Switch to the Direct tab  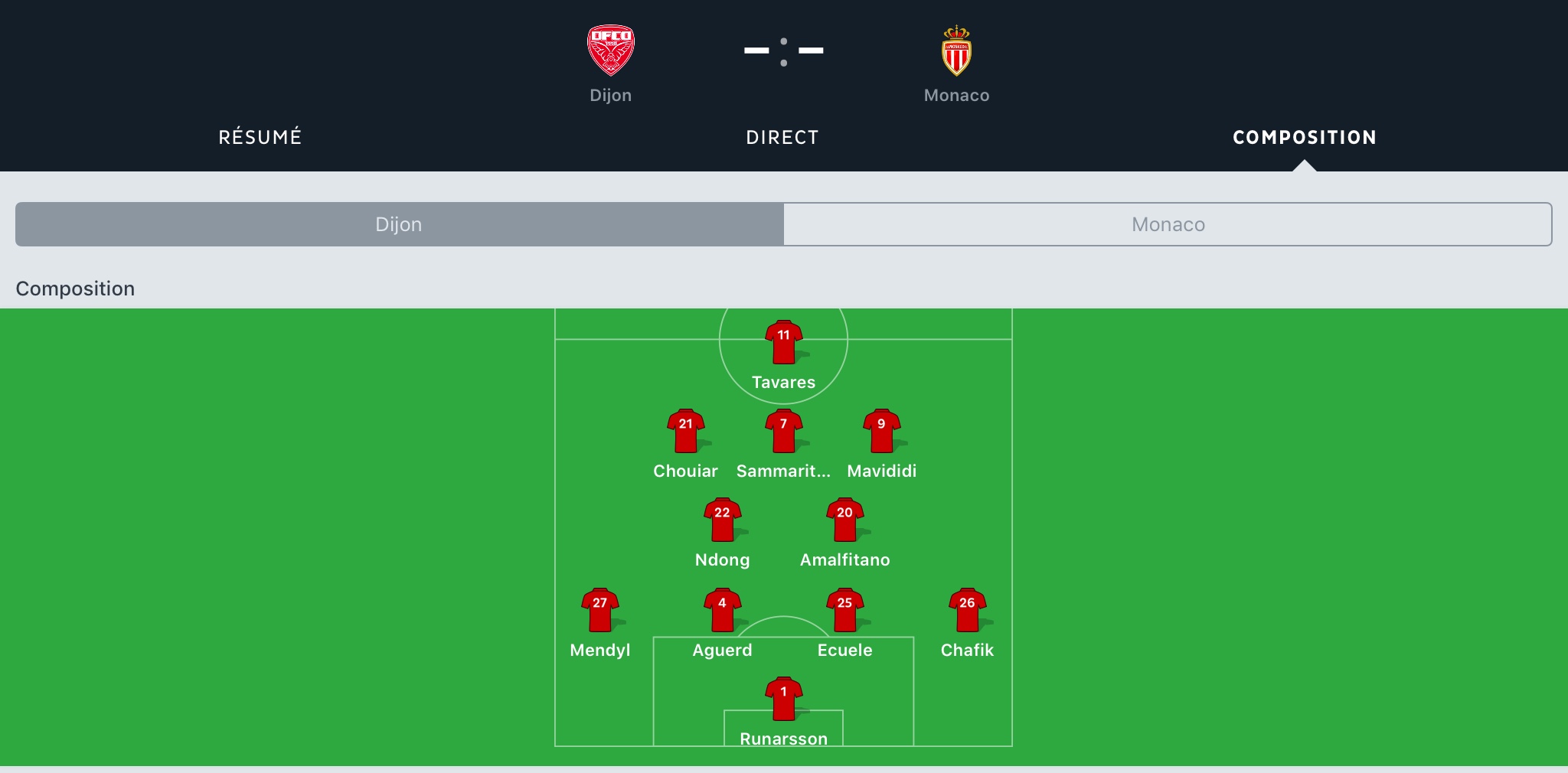782,137
